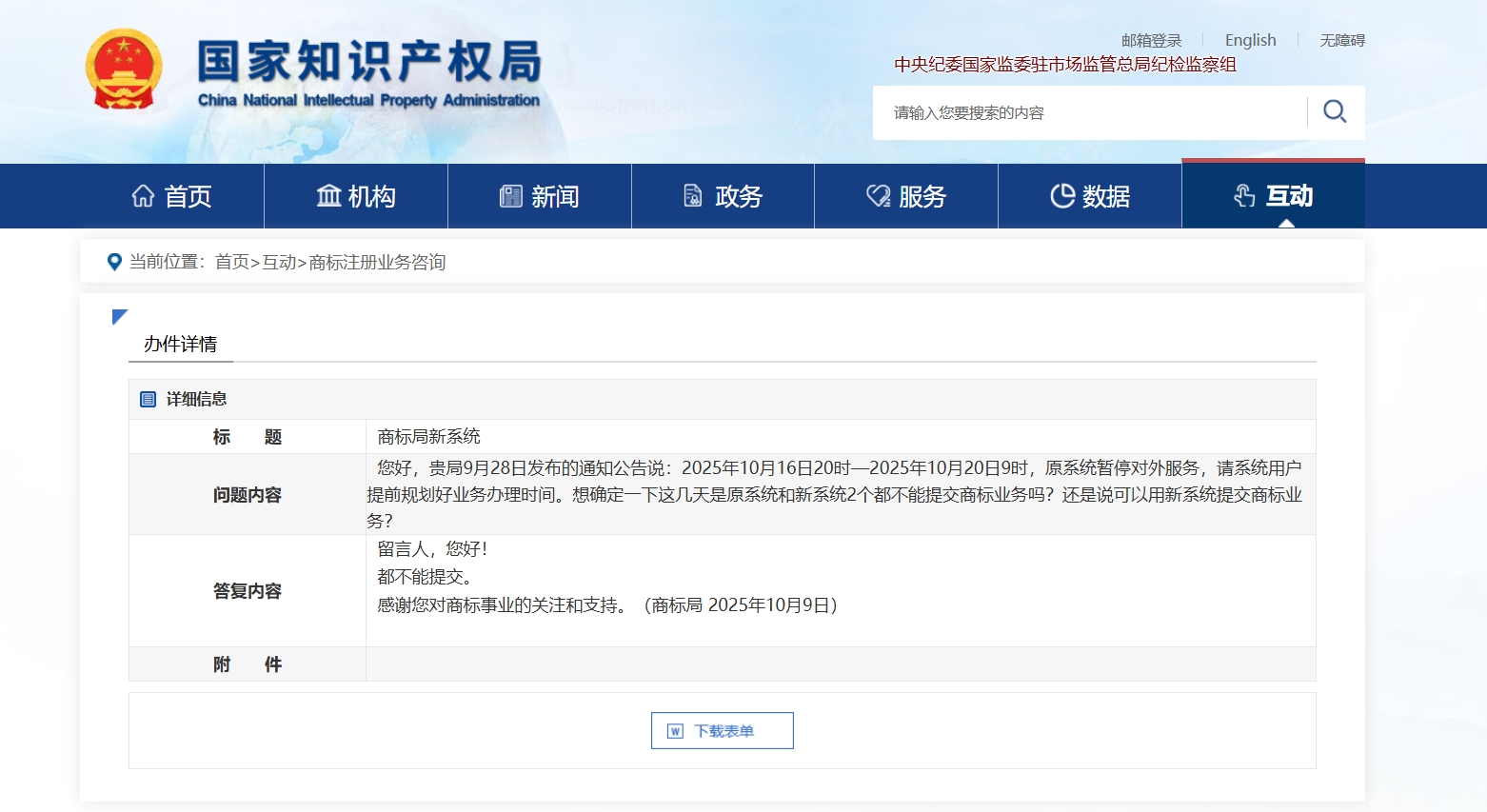Viewport: 1487px width, 812px height.
Task: Open the 机构 navigation menu
Action: 356,196
